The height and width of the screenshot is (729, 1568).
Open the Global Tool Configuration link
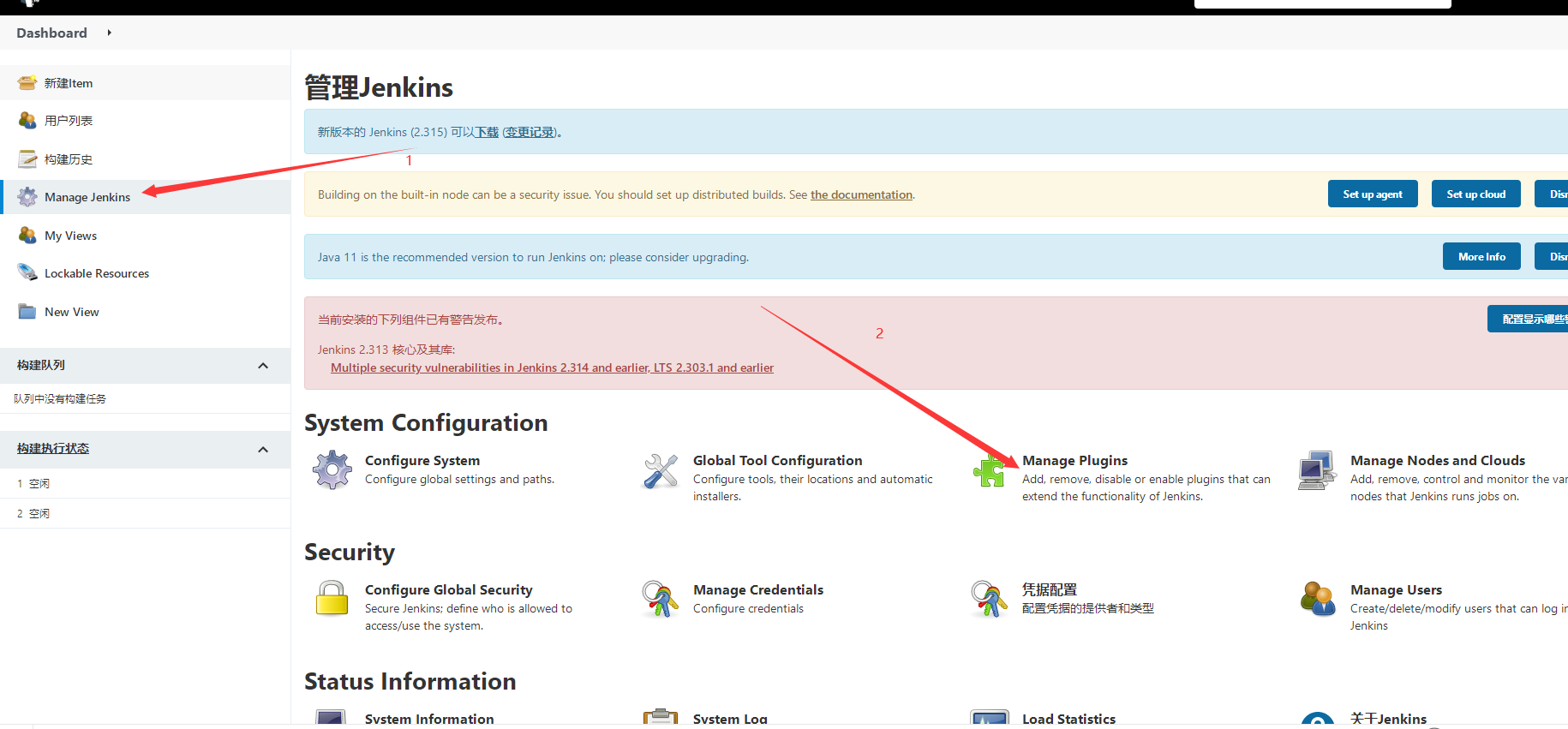click(777, 460)
